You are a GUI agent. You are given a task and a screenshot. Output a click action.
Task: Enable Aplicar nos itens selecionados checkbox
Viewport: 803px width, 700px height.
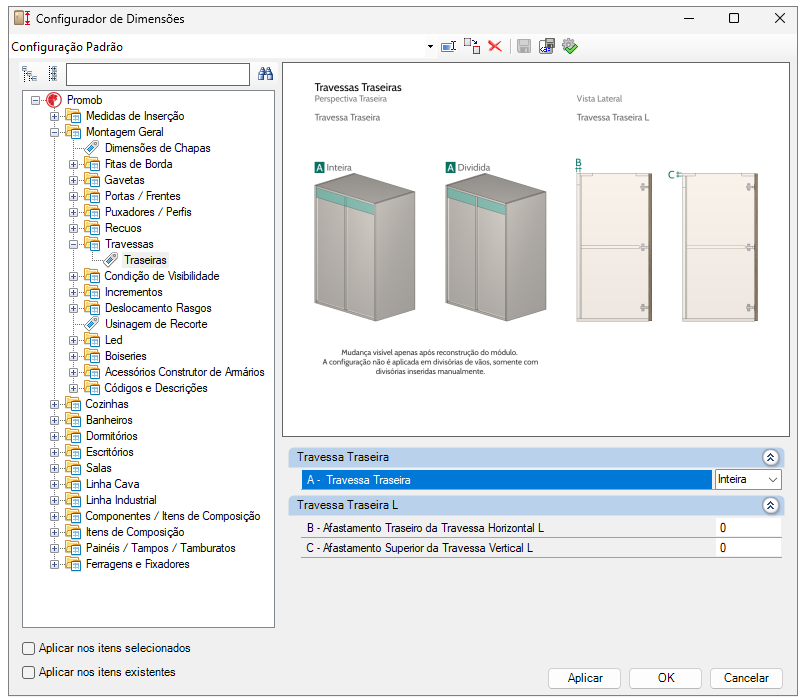(x=29, y=648)
